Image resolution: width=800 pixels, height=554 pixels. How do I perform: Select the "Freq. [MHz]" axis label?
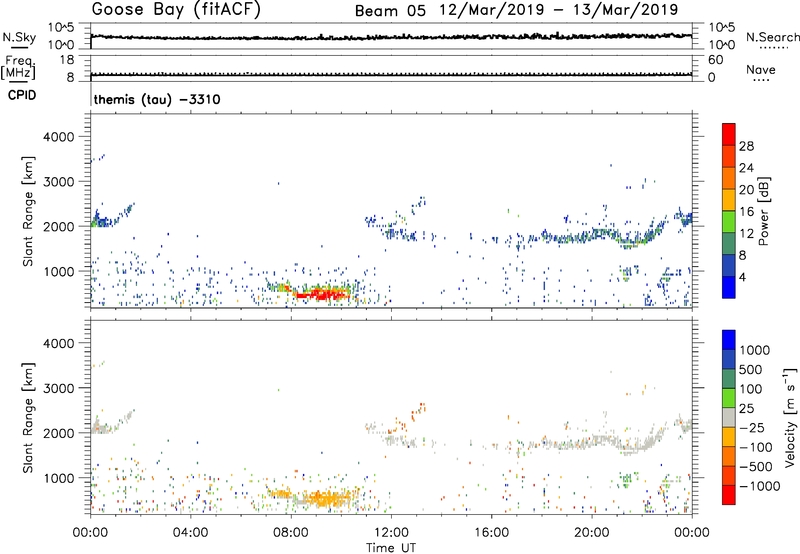click(19, 67)
